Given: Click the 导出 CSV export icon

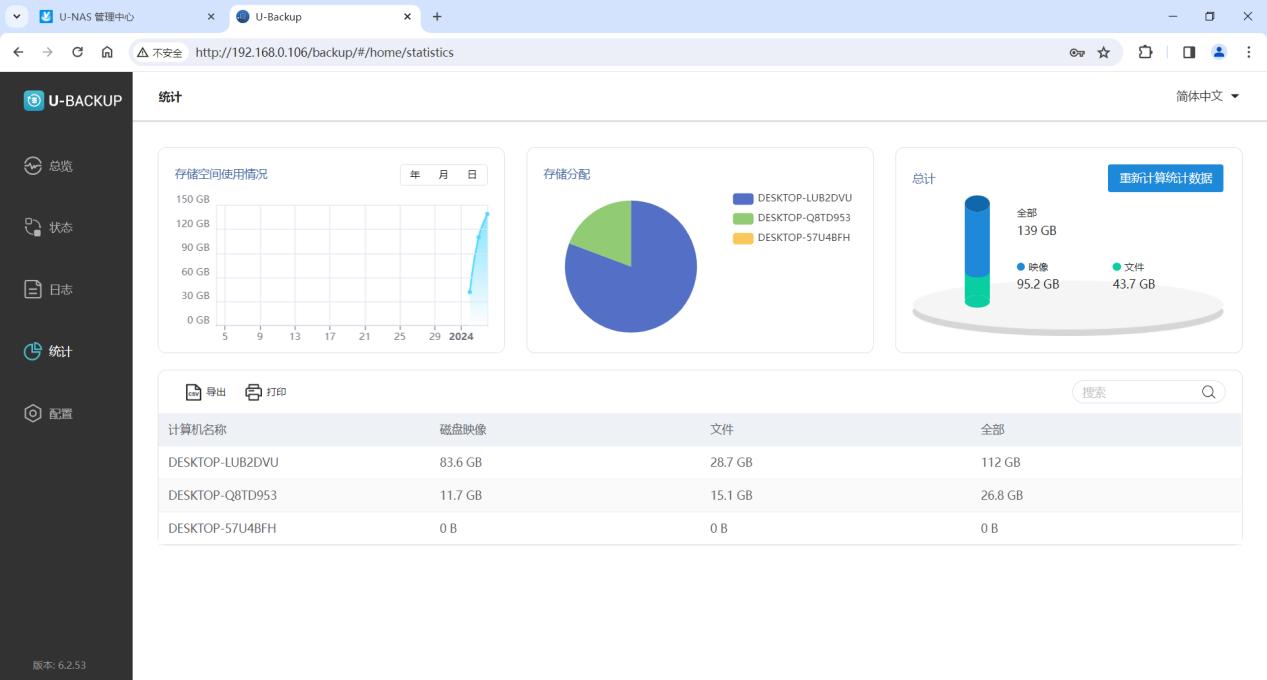Looking at the screenshot, I should point(194,392).
